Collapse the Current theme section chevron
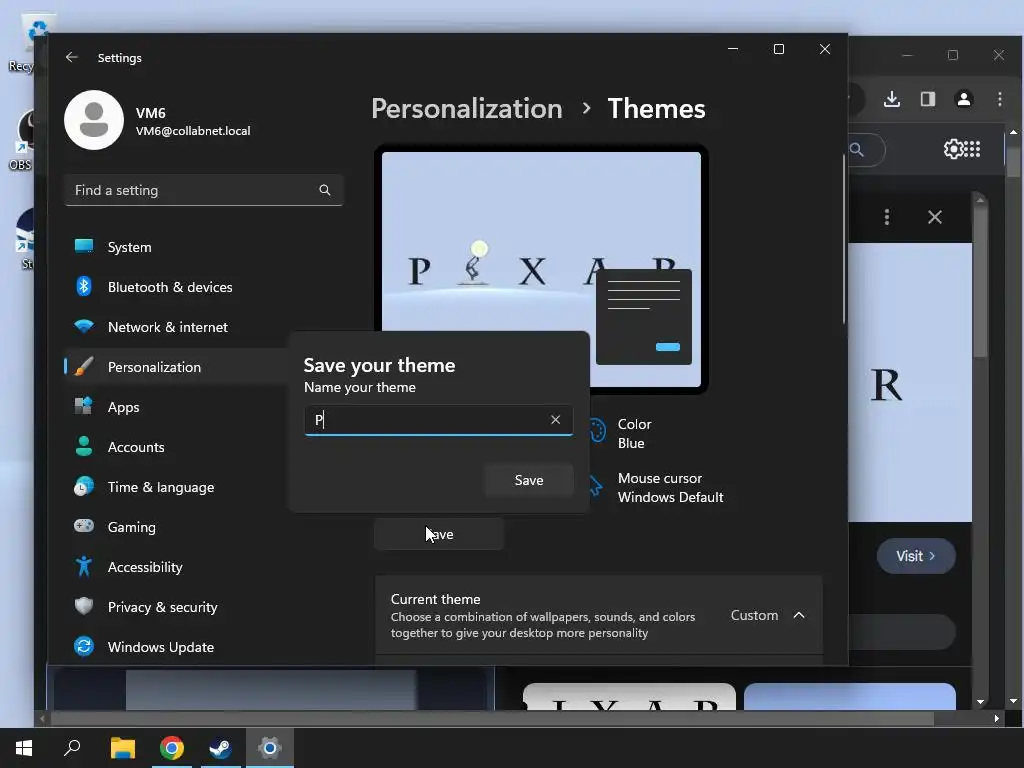This screenshot has height=768, width=1024. coord(799,615)
